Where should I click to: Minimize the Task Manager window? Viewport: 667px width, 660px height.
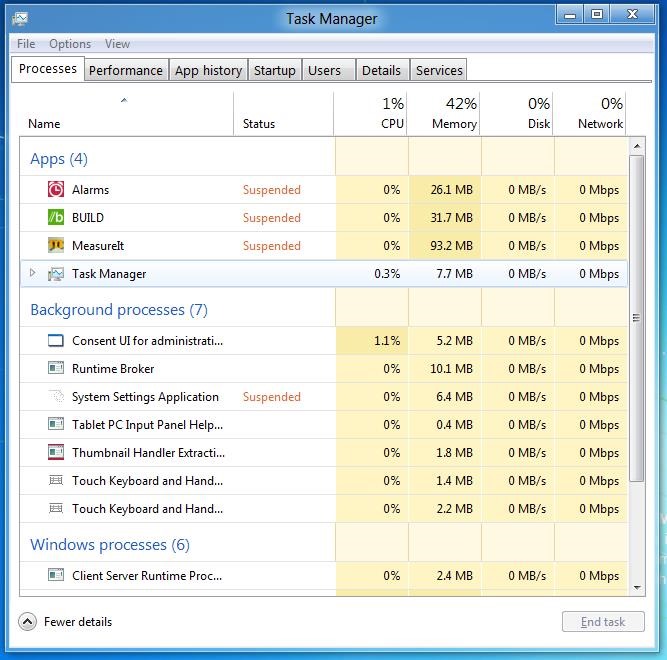[x=570, y=15]
